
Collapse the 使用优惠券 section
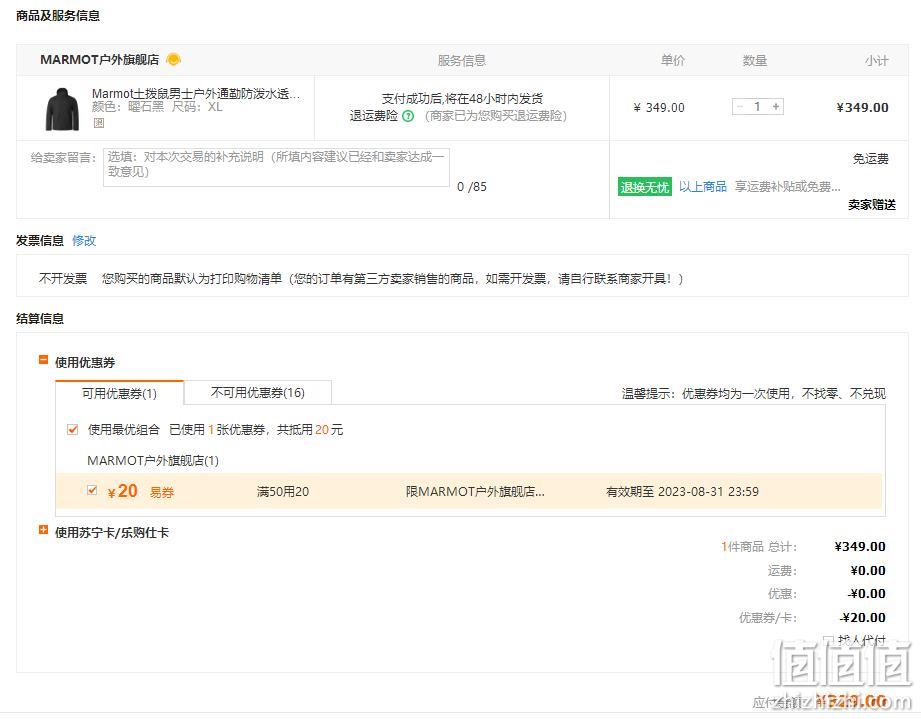pyautogui.click(x=43, y=360)
